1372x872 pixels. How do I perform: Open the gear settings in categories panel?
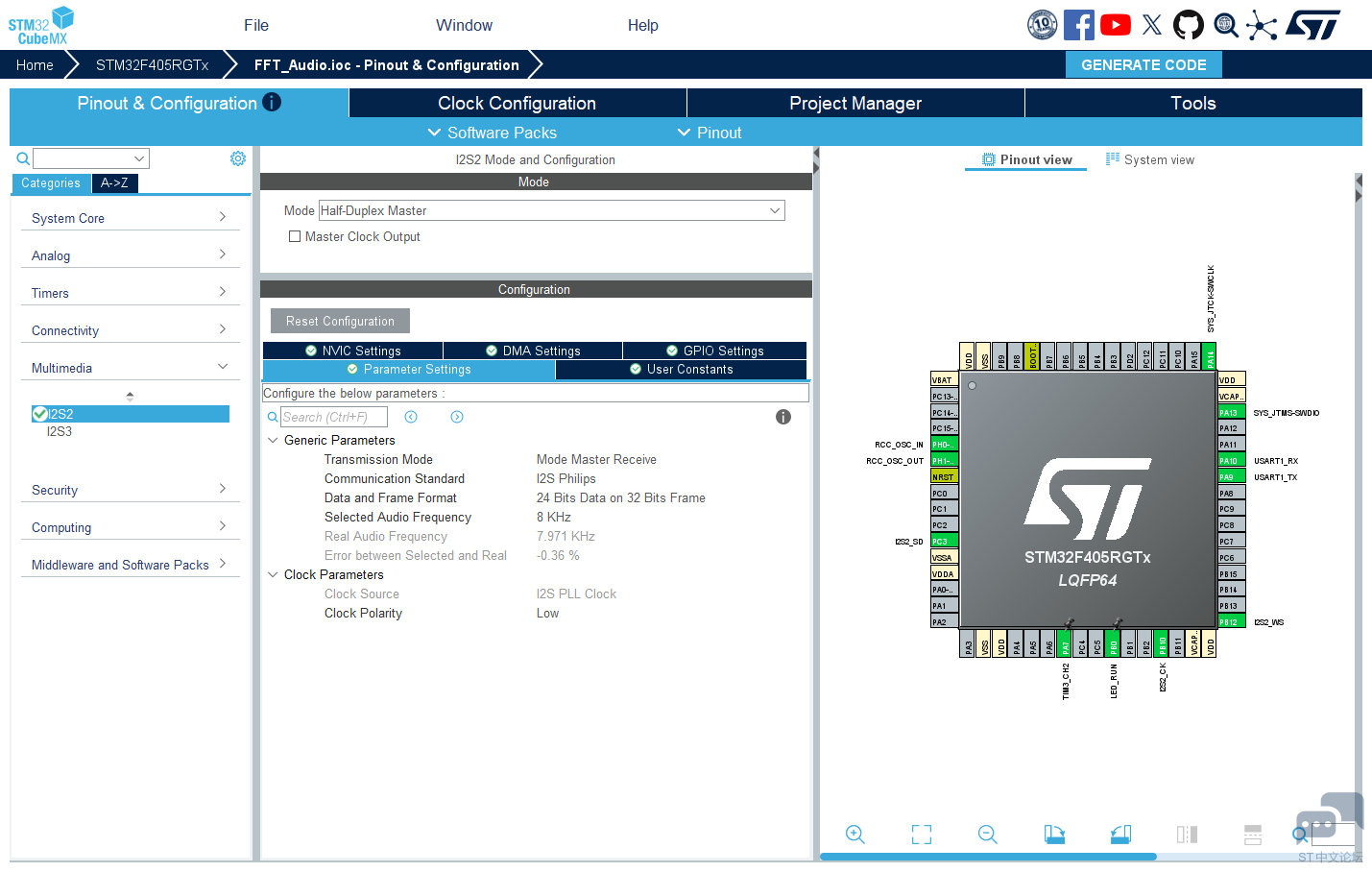[x=238, y=158]
